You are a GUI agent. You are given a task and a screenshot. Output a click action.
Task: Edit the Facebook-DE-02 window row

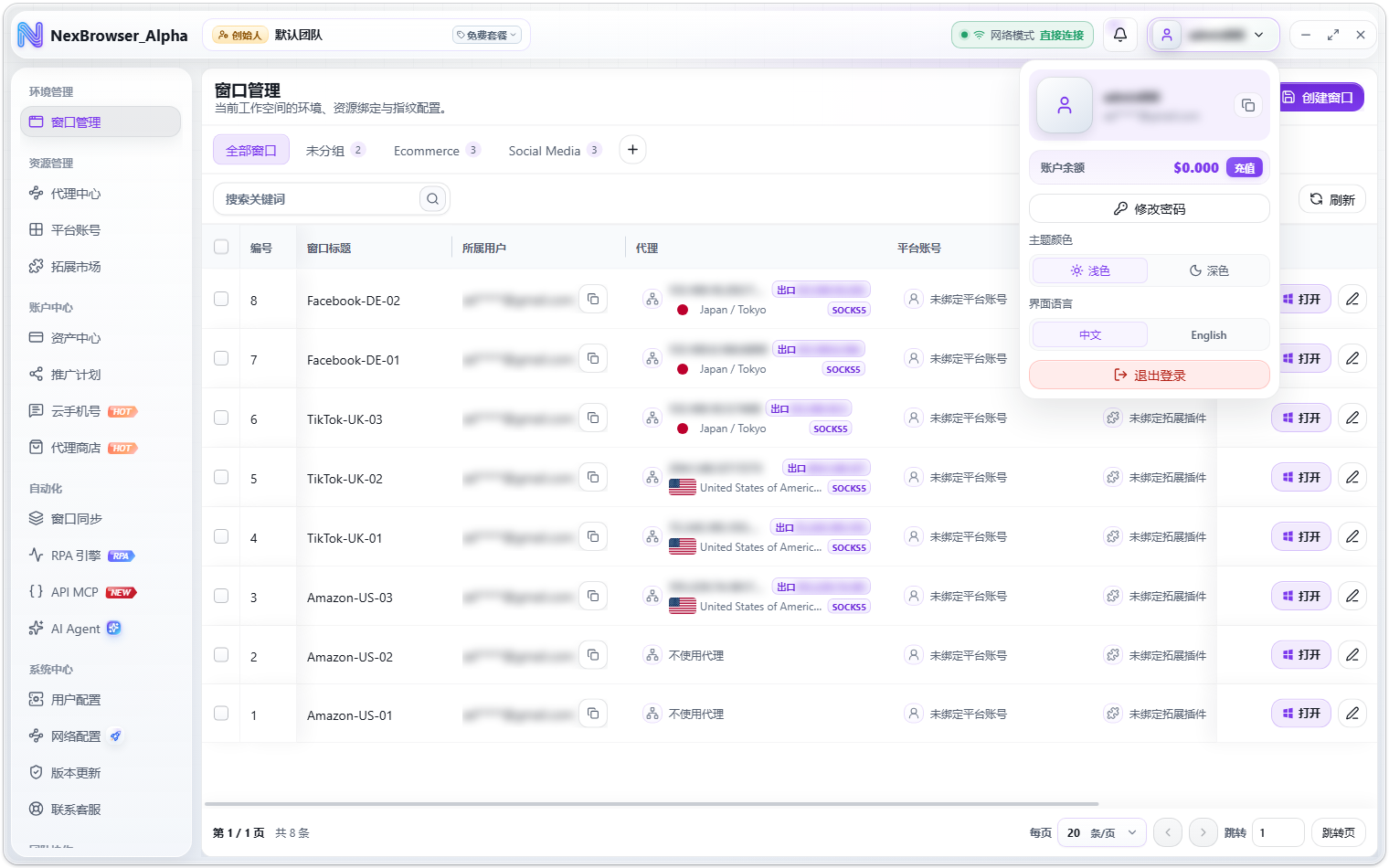pos(1352,299)
